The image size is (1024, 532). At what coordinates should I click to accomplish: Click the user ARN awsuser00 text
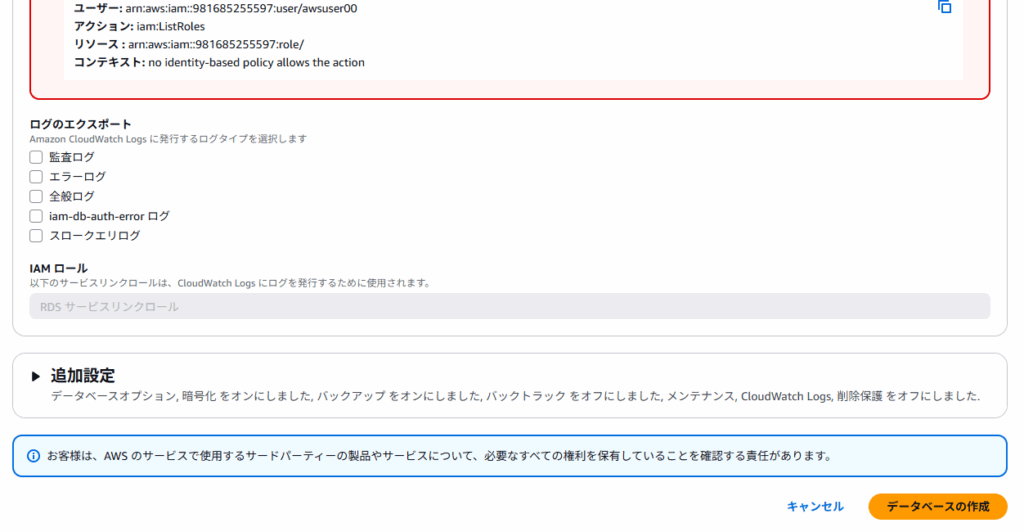(241, 8)
